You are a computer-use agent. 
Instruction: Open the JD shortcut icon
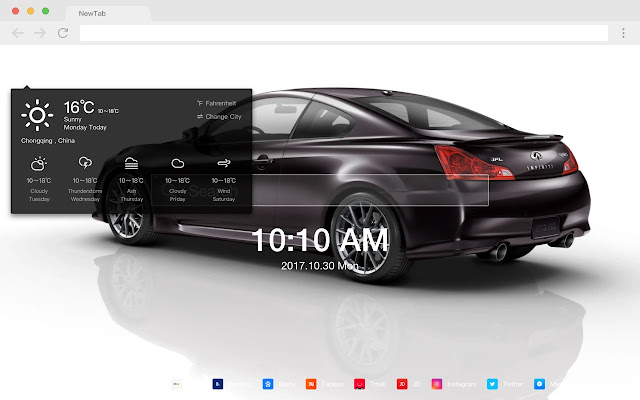(x=402, y=384)
